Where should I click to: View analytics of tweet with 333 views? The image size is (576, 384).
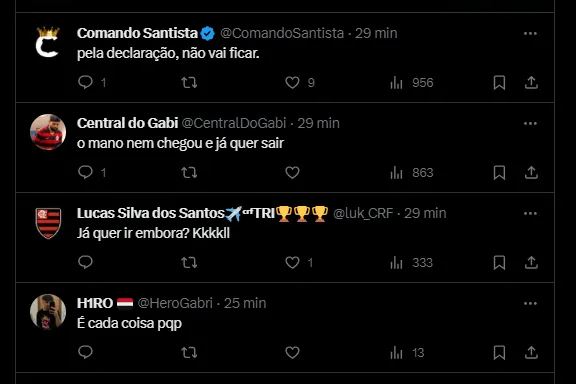click(x=411, y=263)
